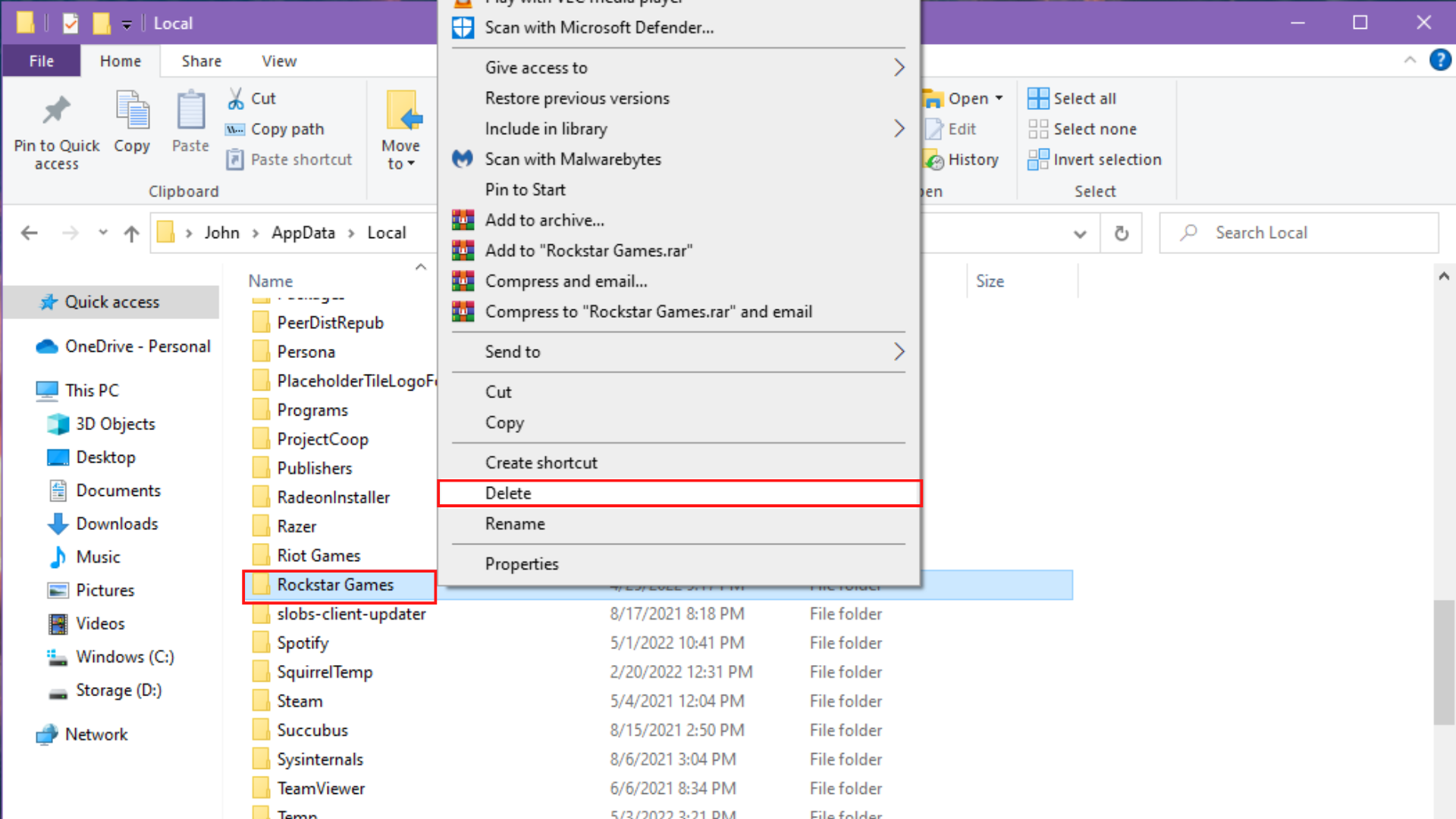Select the Music note icon in sidebar
The image size is (1456, 819).
[58, 557]
